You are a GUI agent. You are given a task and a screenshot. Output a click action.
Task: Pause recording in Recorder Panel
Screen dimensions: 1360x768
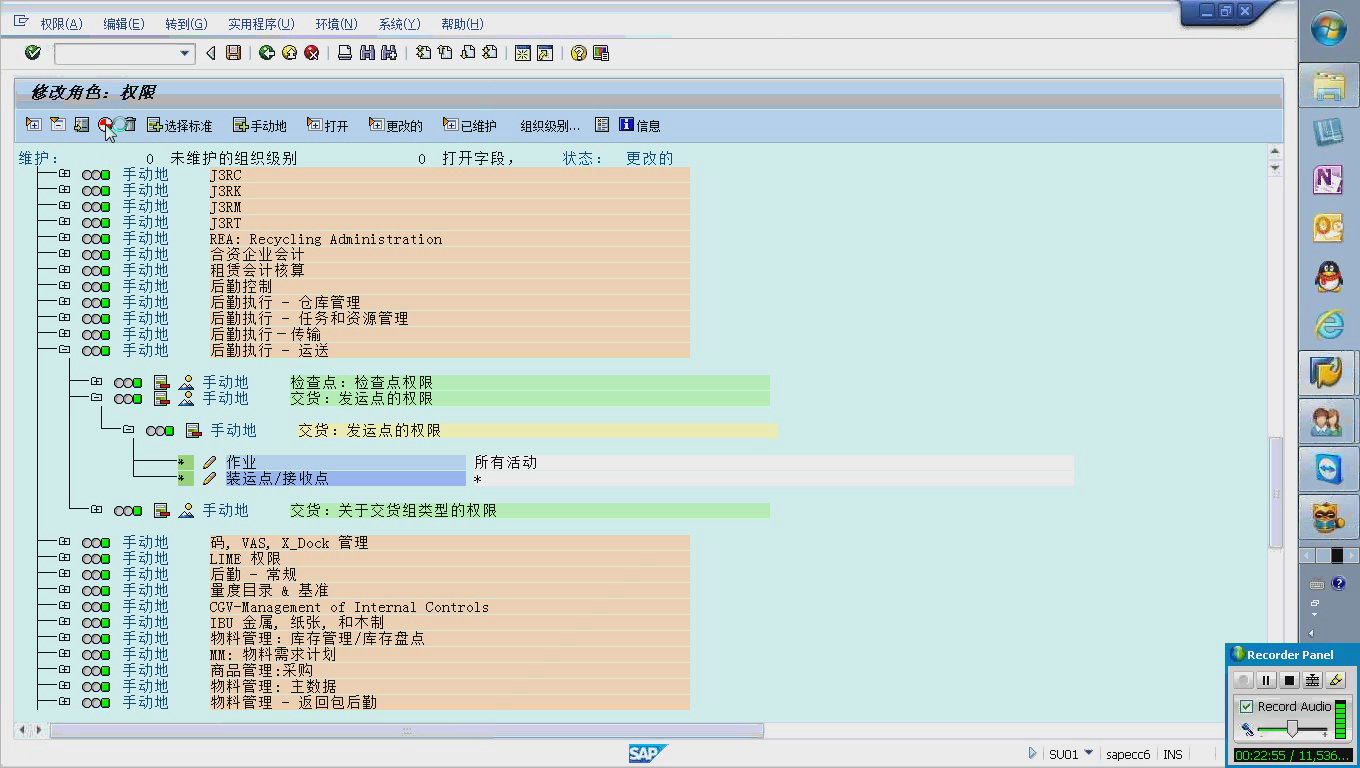(1266, 680)
